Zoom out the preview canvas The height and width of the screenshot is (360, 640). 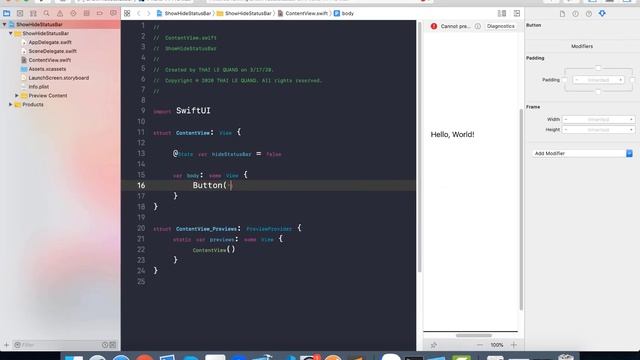click(x=480, y=345)
